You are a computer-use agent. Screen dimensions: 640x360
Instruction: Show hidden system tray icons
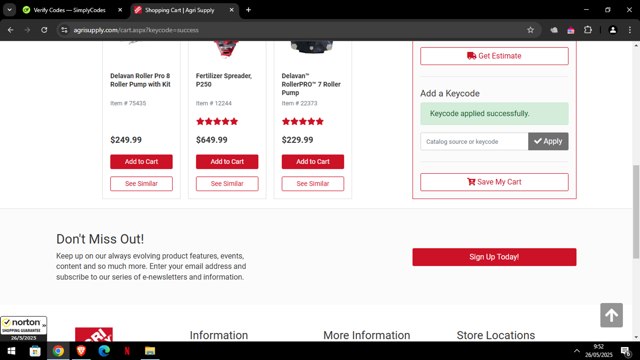[x=576, y=351]
